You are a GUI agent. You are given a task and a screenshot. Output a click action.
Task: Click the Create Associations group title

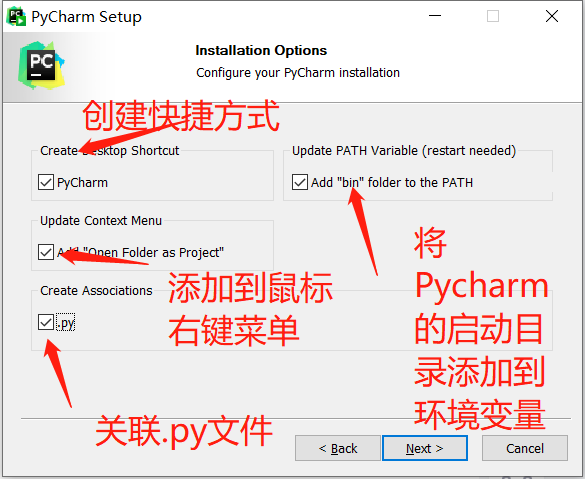pyautogui.click(x=96, y=290)
